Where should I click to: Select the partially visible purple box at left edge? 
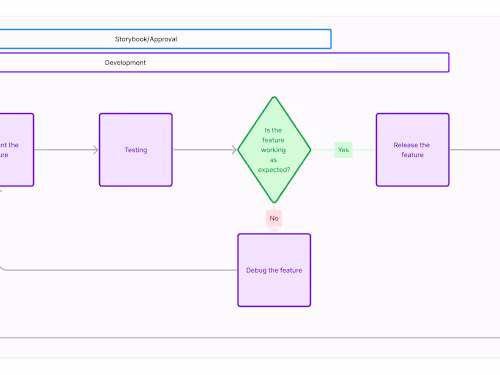coord(17,150)
